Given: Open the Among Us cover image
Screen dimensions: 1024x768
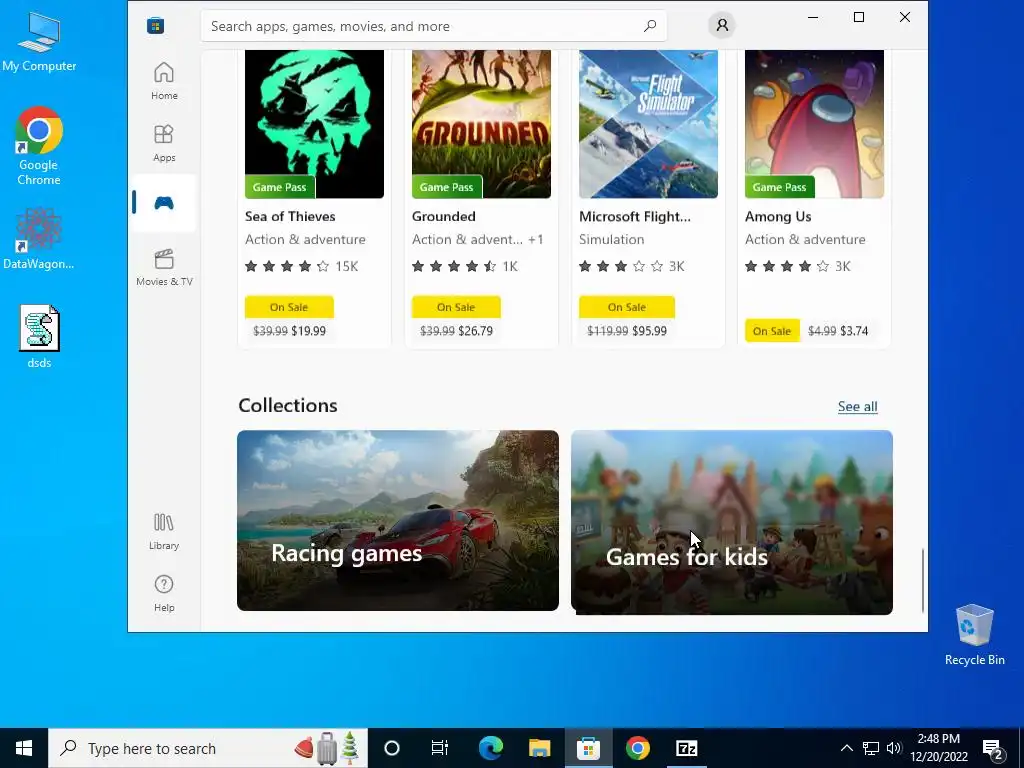Looking at the screenshot, I should pos(814,124).
